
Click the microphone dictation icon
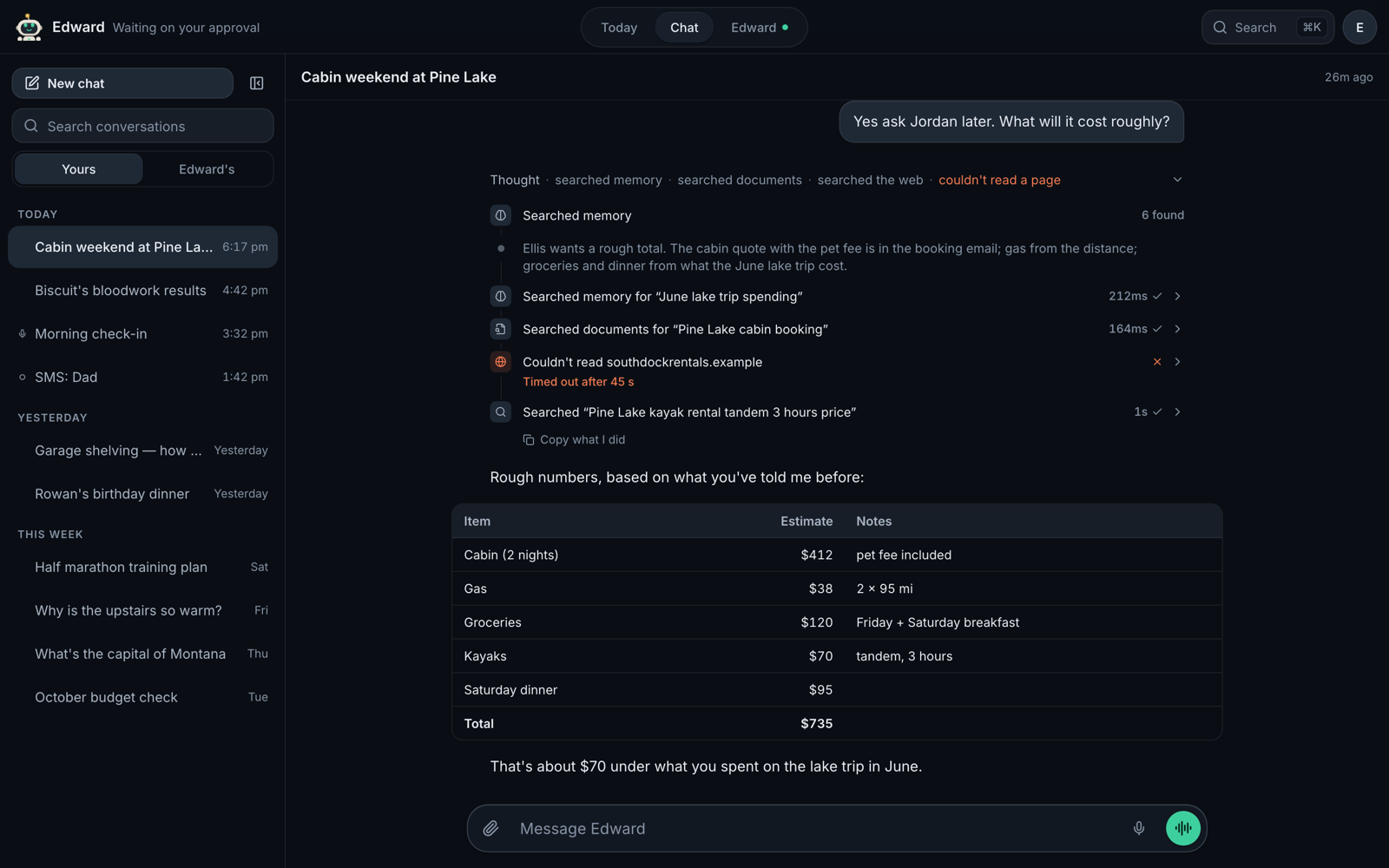pos(1139,828)
